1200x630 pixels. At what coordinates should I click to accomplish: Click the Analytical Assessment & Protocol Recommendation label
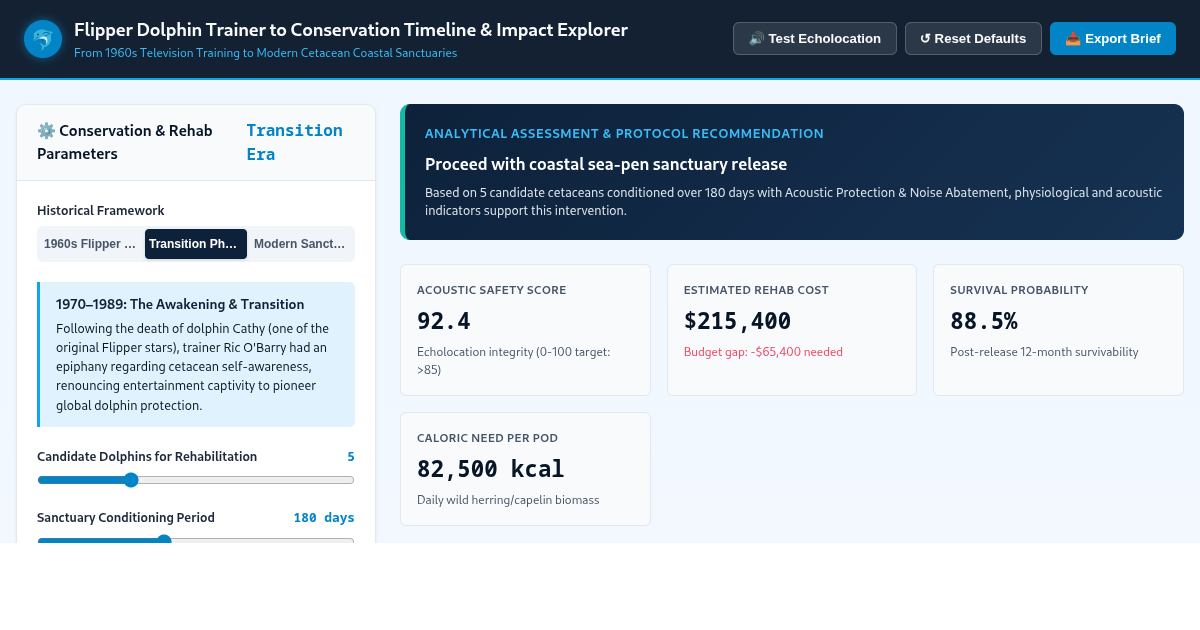[624, 133]
